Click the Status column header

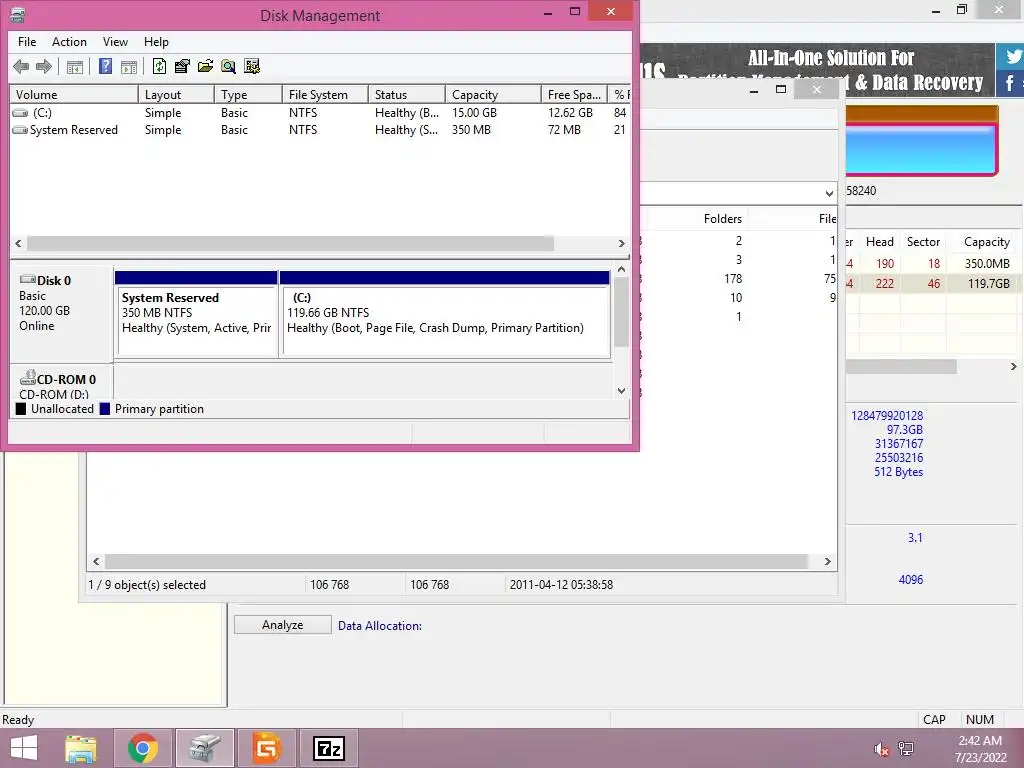coord(406,95)
